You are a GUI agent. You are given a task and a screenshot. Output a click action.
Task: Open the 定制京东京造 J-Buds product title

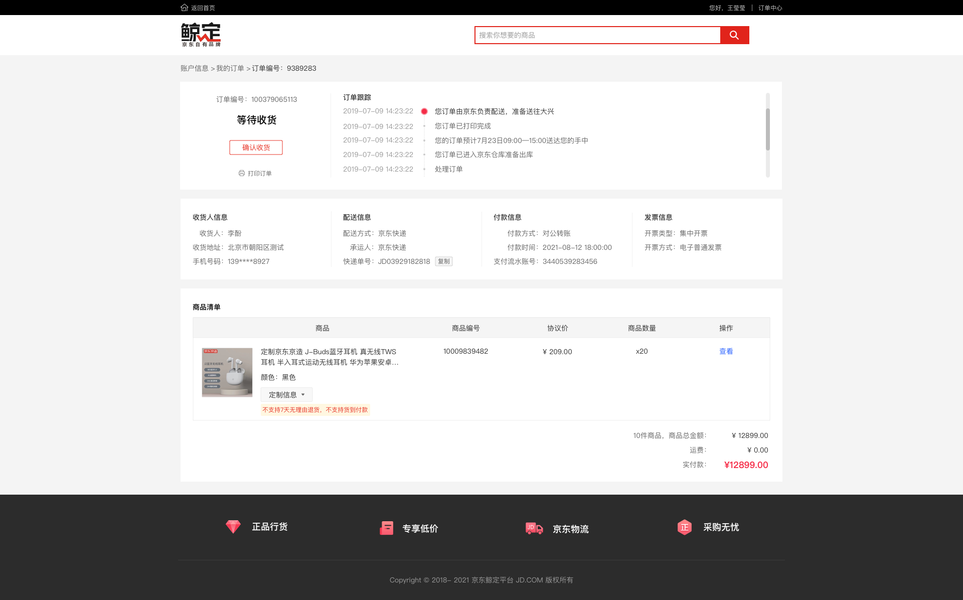click(329, 357)
